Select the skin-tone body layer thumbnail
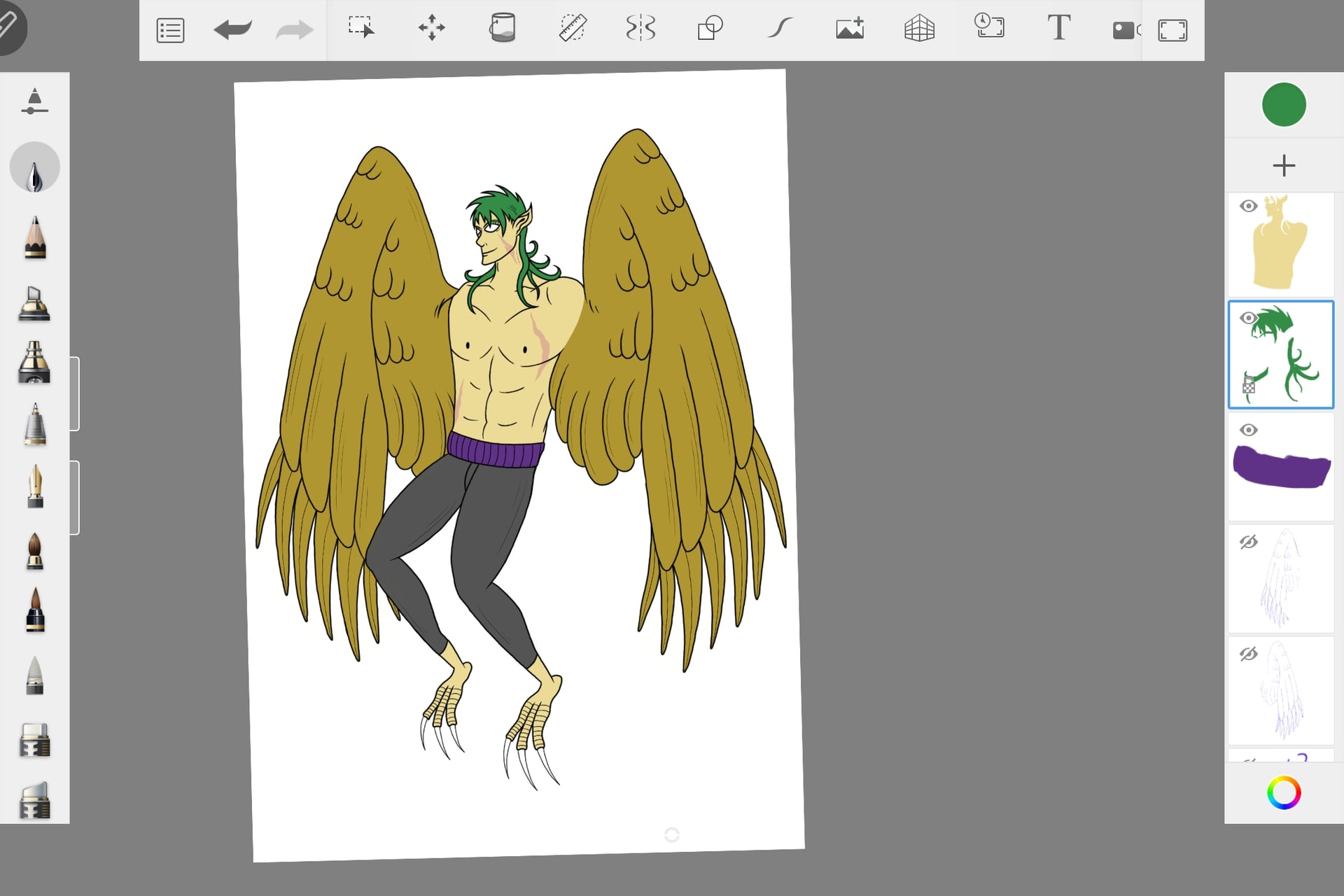This screenshot has height=896, width=1344. coord(1281,244)
